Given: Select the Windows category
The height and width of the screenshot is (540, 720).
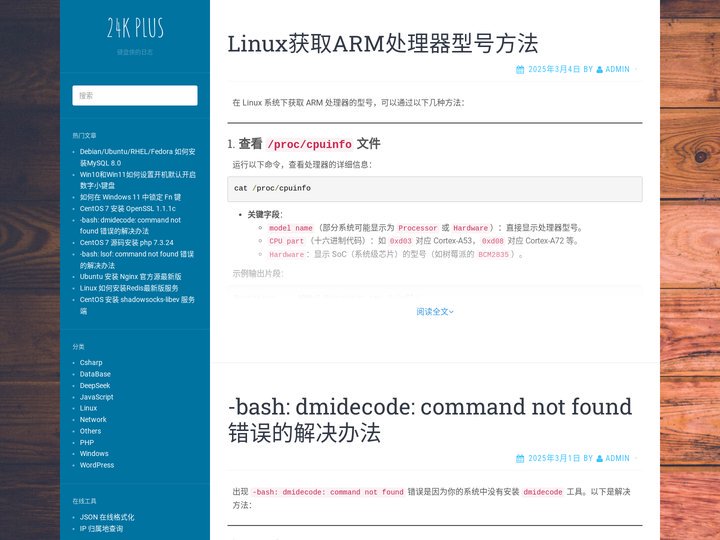Looking at the screenshot, I should pos(94,453).
